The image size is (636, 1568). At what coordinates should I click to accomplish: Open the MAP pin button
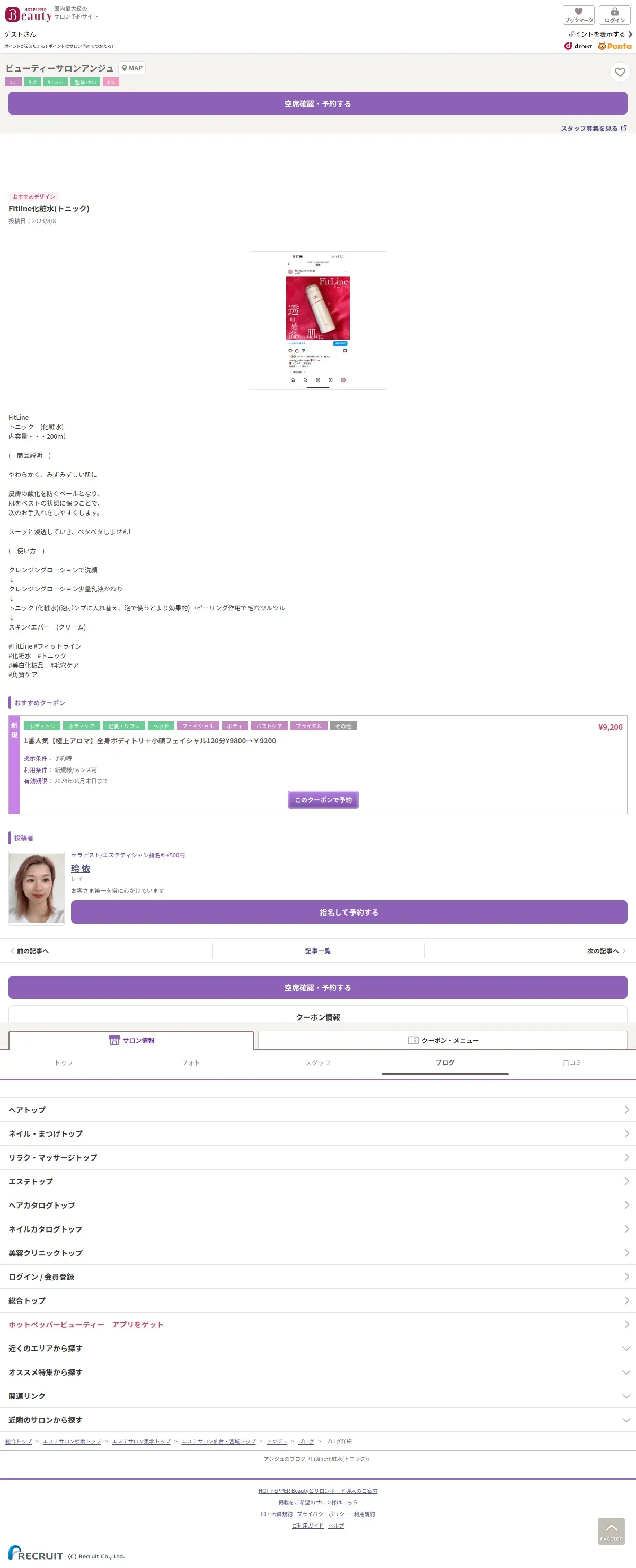pos(132,68)
